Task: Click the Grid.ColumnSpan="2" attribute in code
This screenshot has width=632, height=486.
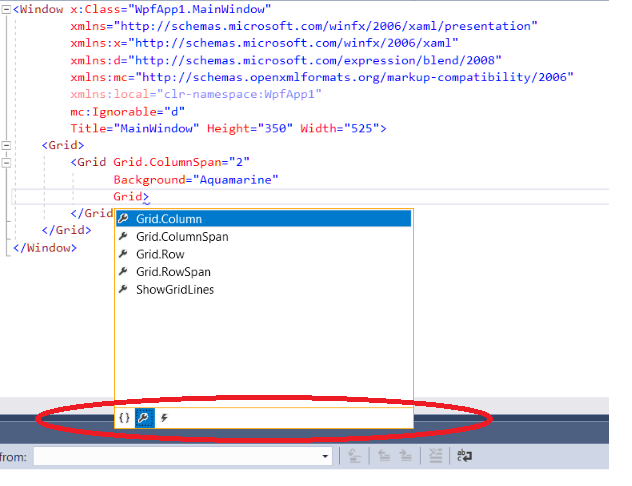Action: 181,162
